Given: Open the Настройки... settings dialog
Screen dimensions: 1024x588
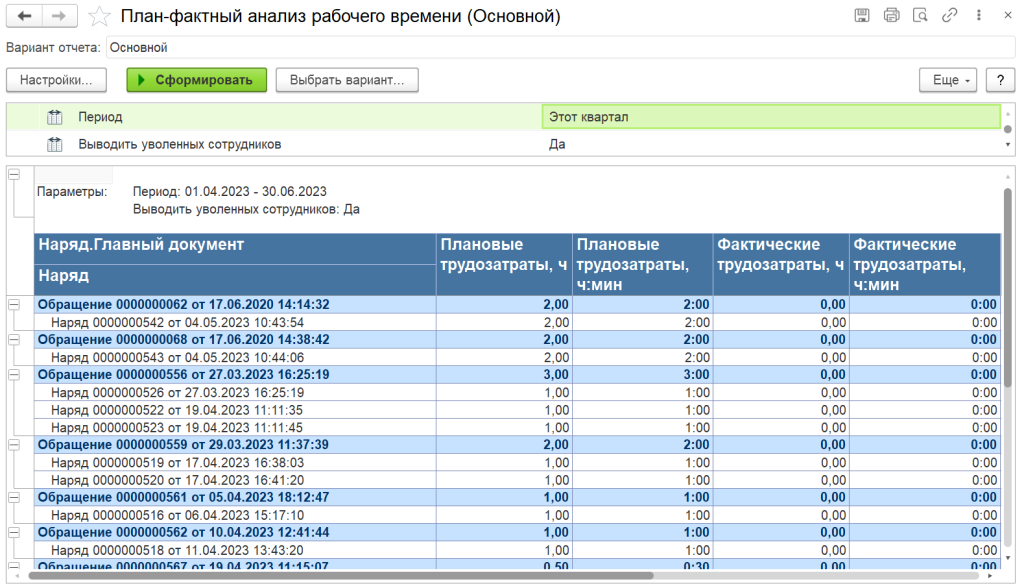Looking at the screenshot, I should 56,80.
